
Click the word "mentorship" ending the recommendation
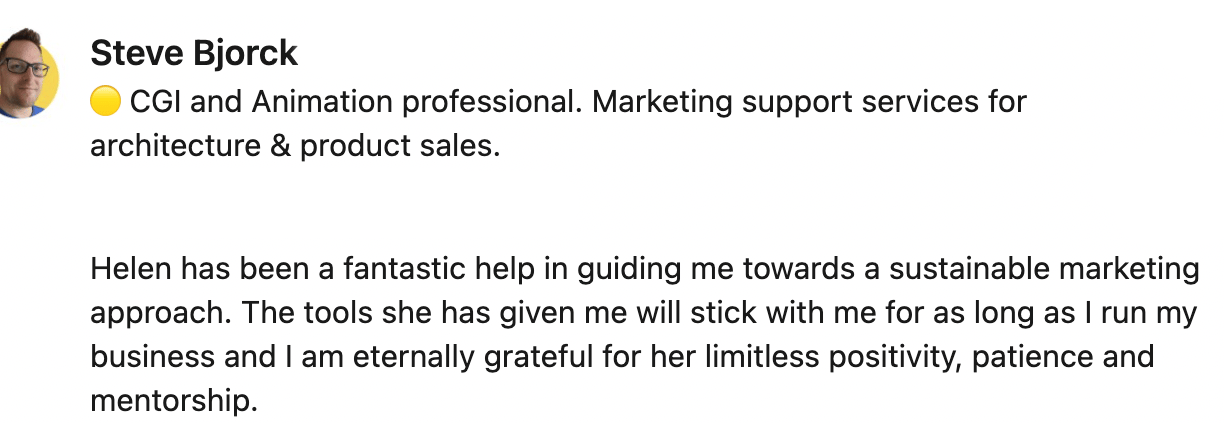click(x=169, y=402)
